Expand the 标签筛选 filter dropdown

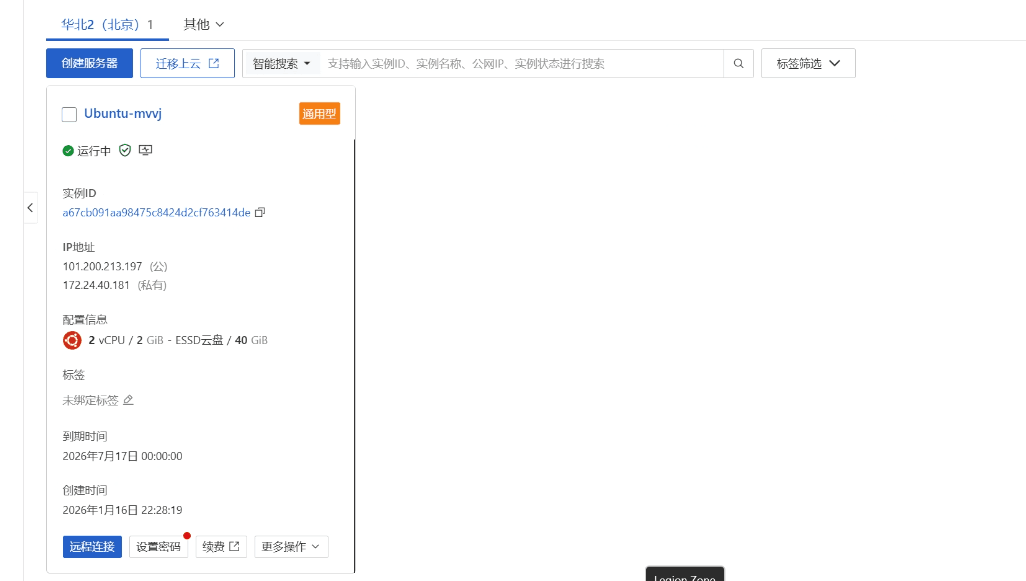click(x=808, y=64)
